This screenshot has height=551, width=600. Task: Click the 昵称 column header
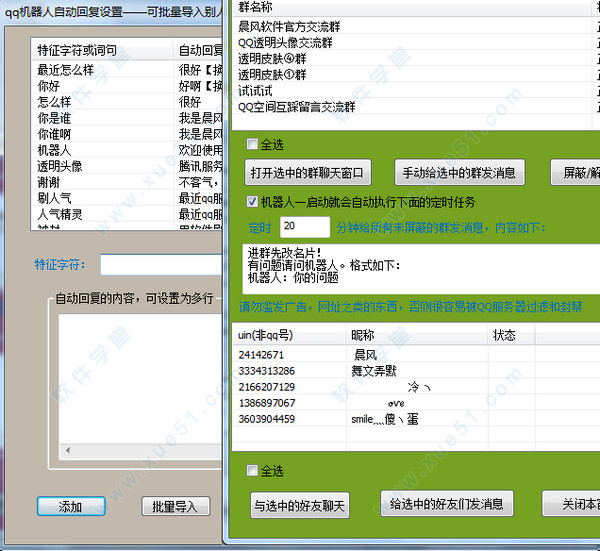tap(417, 335)
